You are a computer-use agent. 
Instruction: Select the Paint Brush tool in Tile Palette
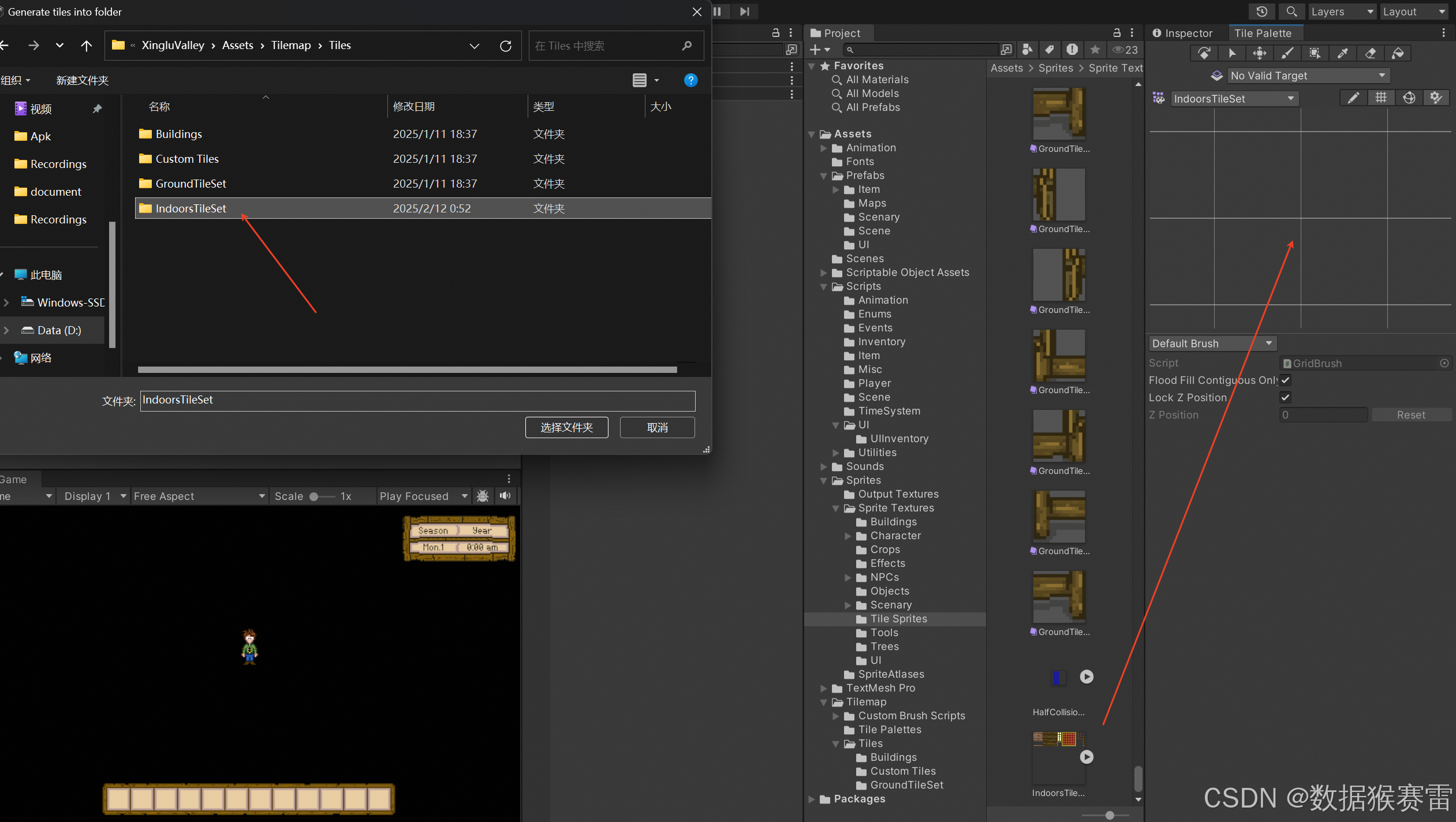tap(1287, 53)
